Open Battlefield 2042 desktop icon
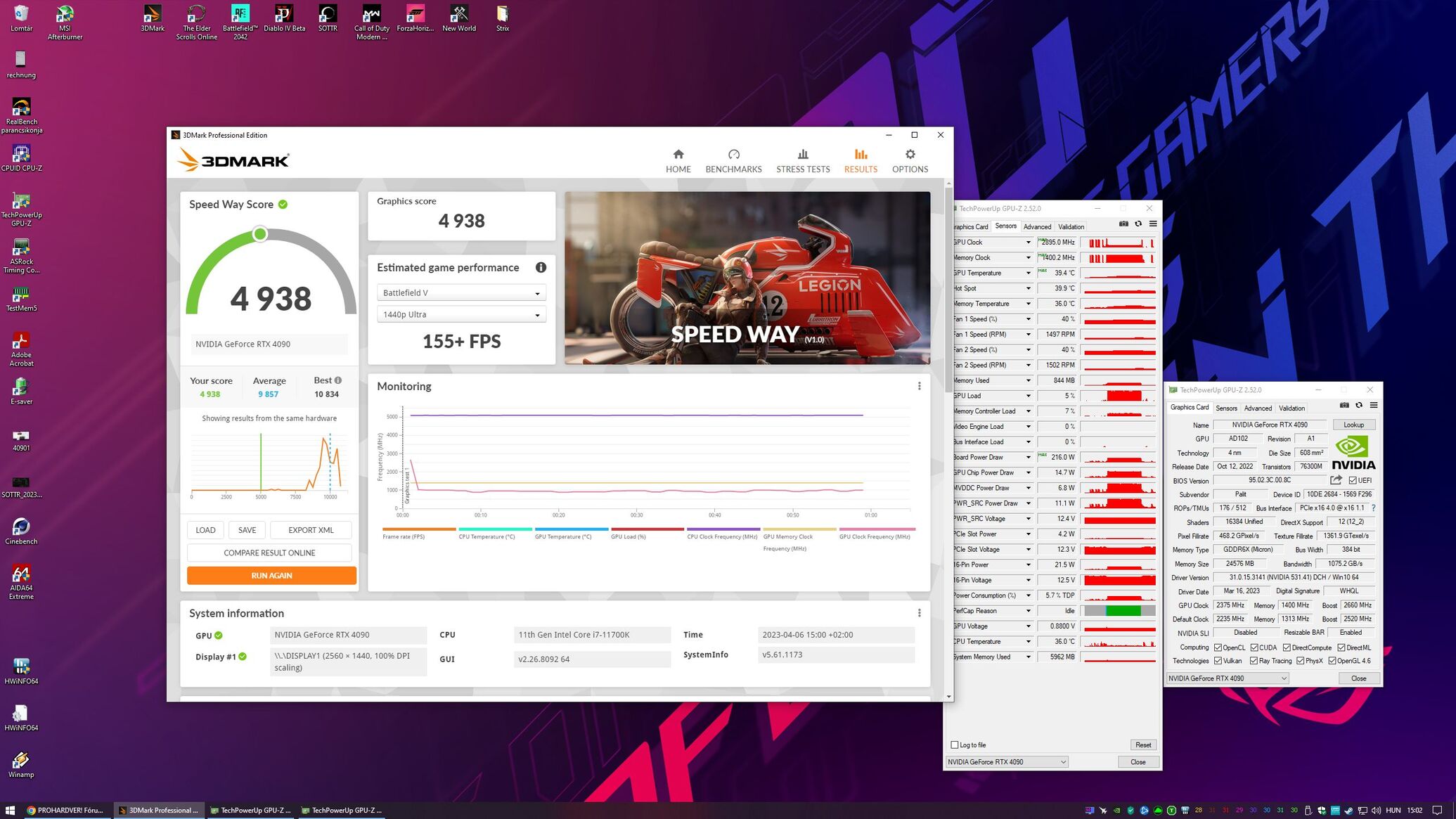The image size is (1456, 819). tap(240, 22)
